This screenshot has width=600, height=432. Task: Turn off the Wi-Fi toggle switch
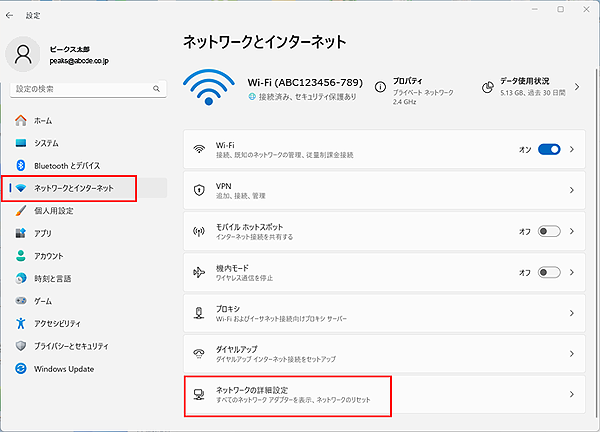pos(549,149)
